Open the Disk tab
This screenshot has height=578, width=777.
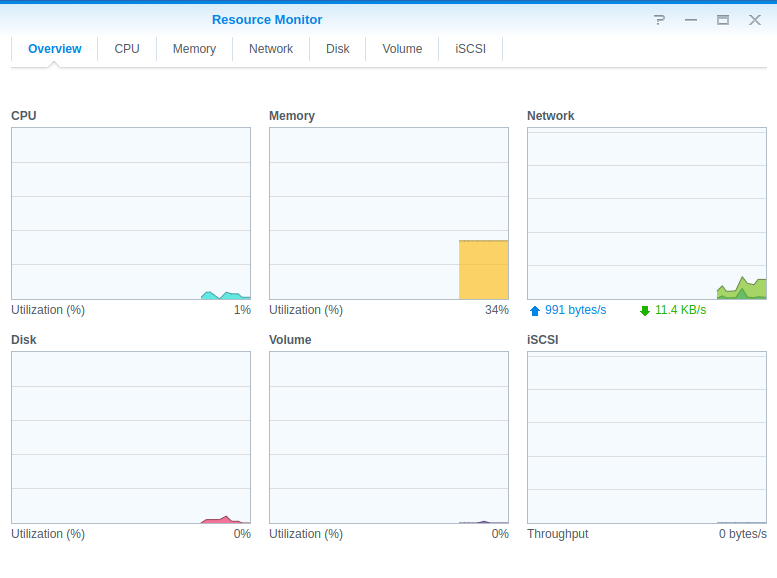pos(337,49)
